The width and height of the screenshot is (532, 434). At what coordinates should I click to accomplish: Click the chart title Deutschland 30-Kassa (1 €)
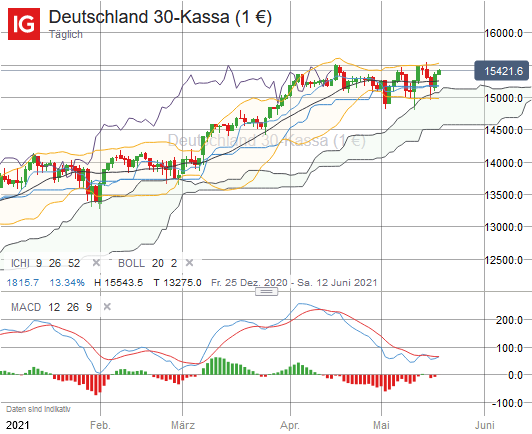coord(160,17)
